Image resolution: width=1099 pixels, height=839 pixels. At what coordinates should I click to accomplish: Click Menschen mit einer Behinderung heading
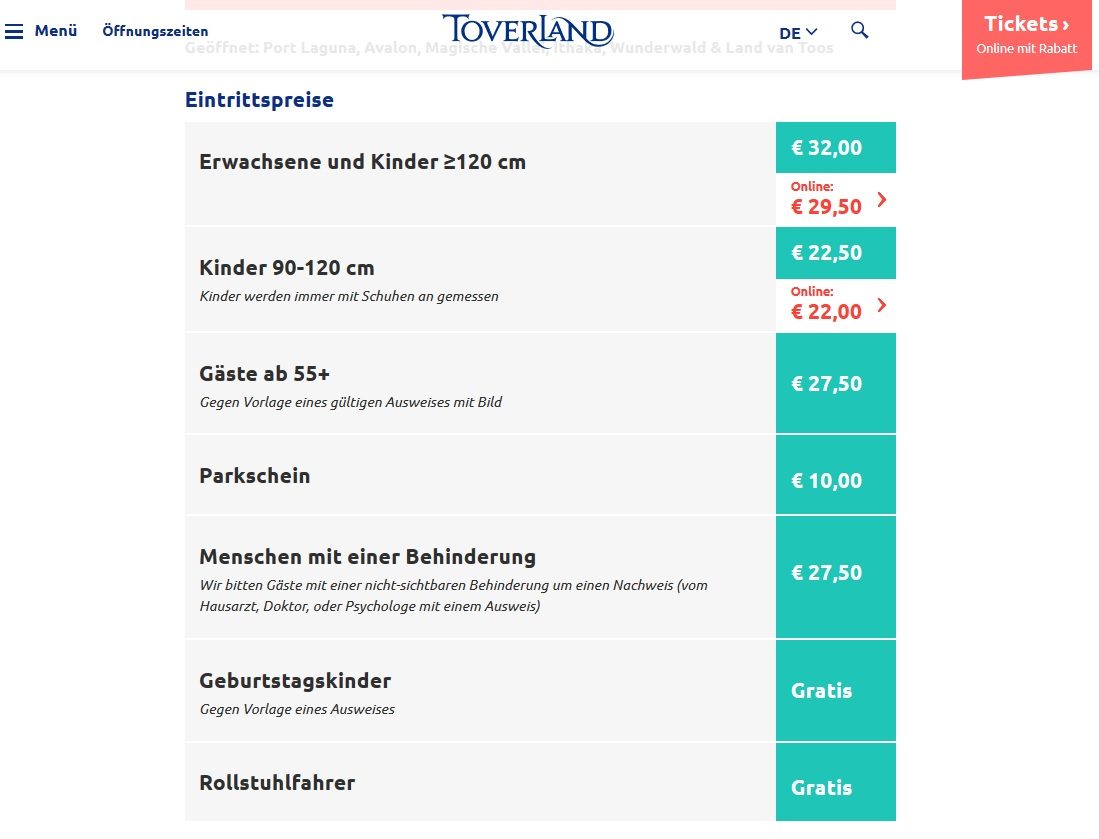(x=367, y=557)
